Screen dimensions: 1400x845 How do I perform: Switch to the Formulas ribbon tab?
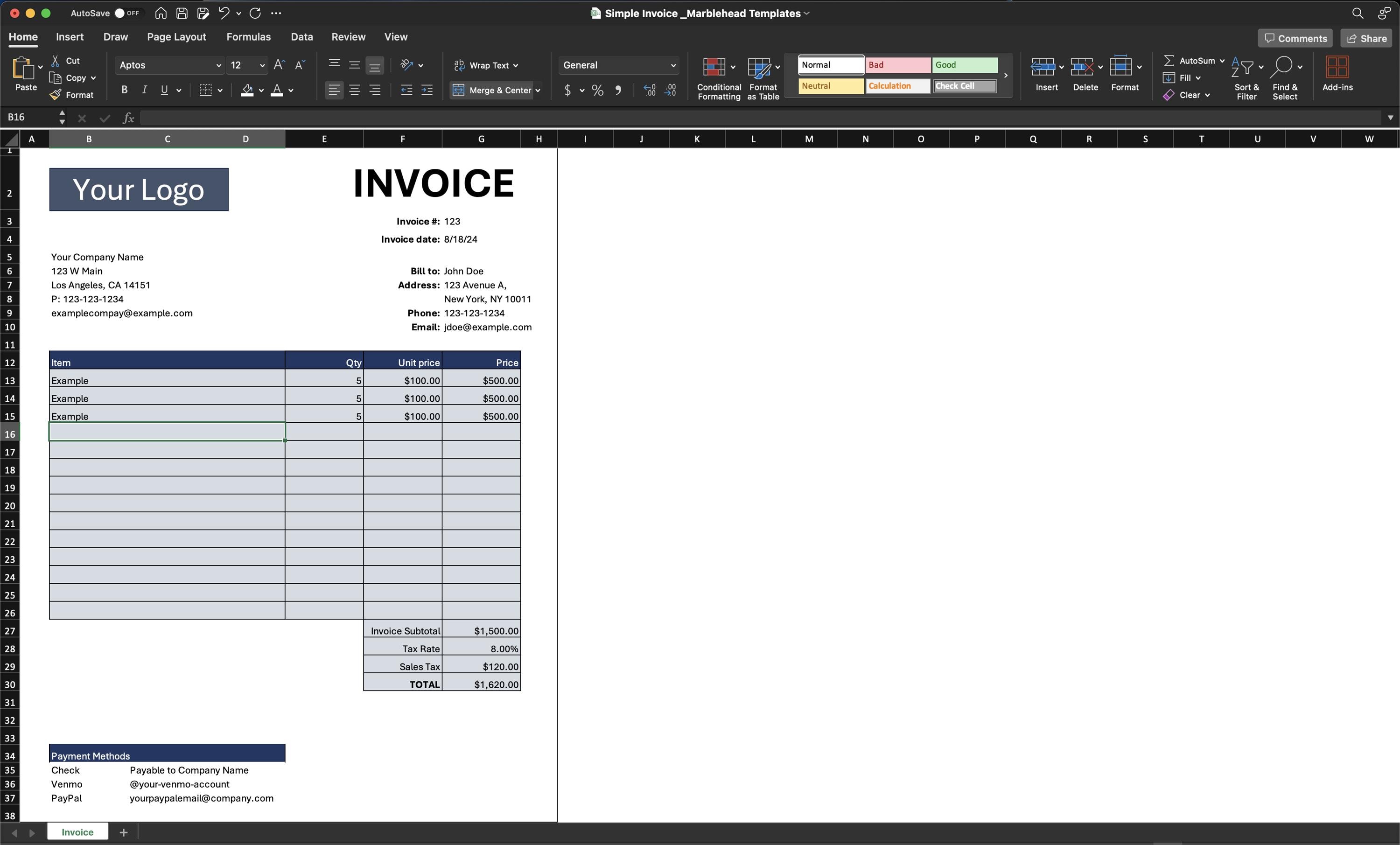249,36
